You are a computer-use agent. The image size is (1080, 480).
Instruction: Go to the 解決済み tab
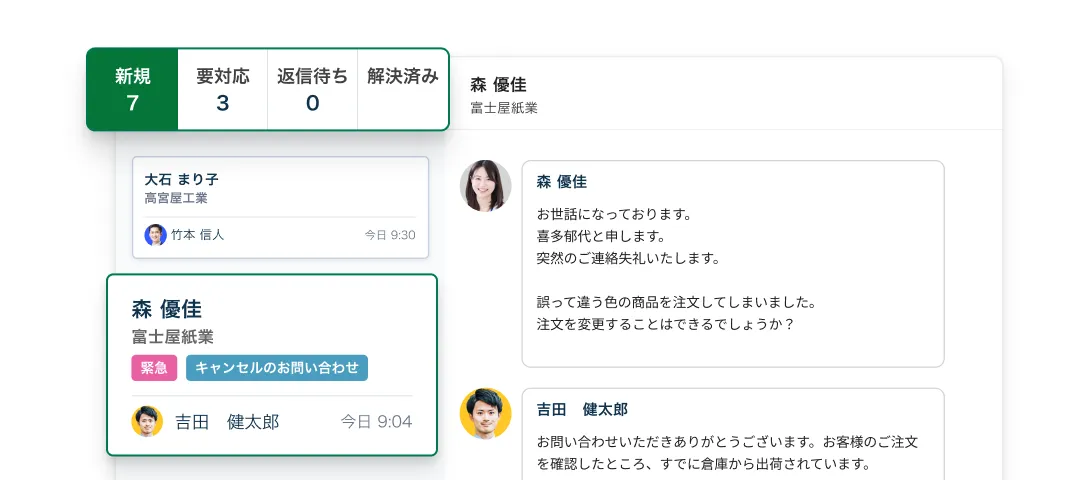[x=403, y=90]
